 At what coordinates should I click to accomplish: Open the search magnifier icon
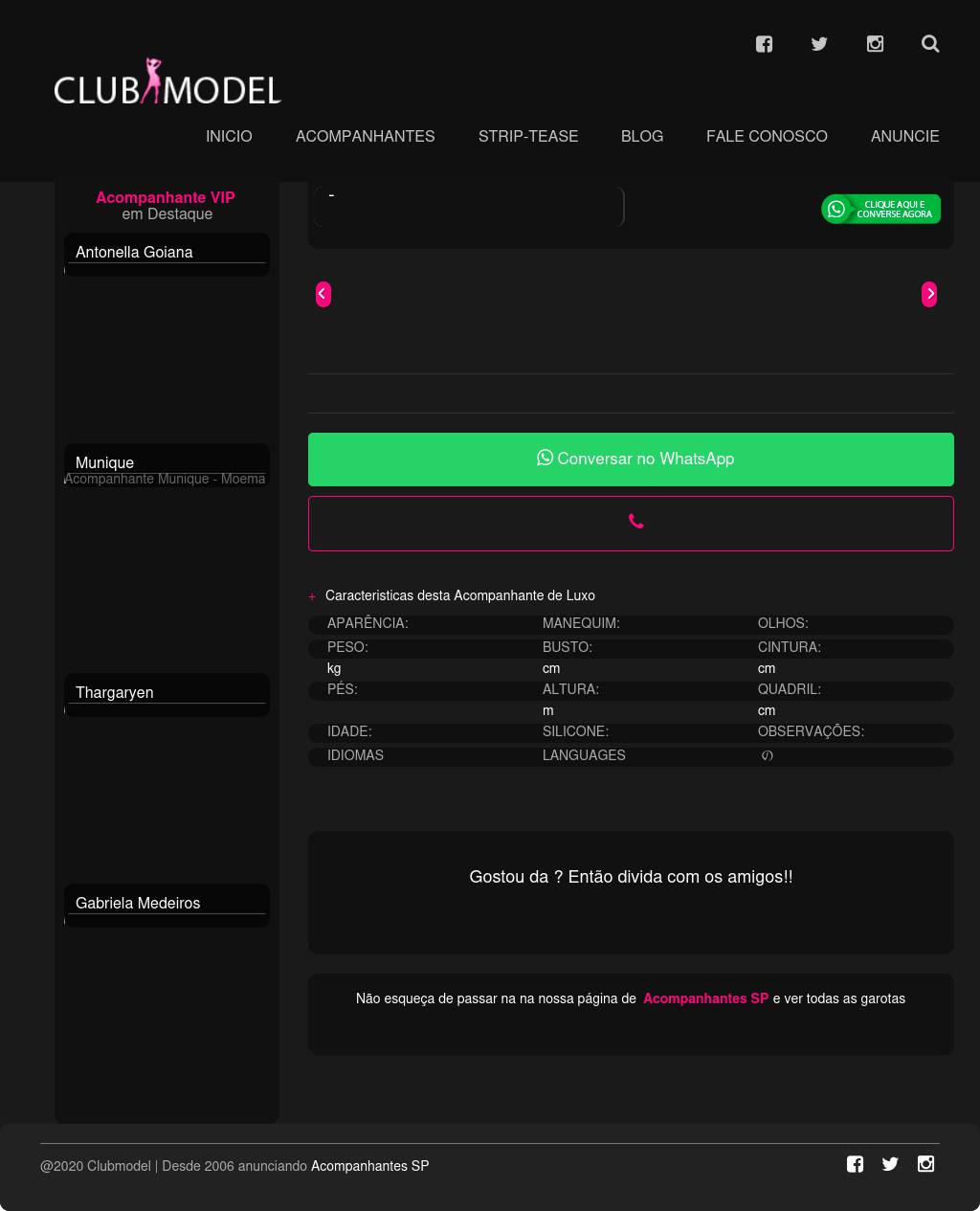(x=930, y=44)
